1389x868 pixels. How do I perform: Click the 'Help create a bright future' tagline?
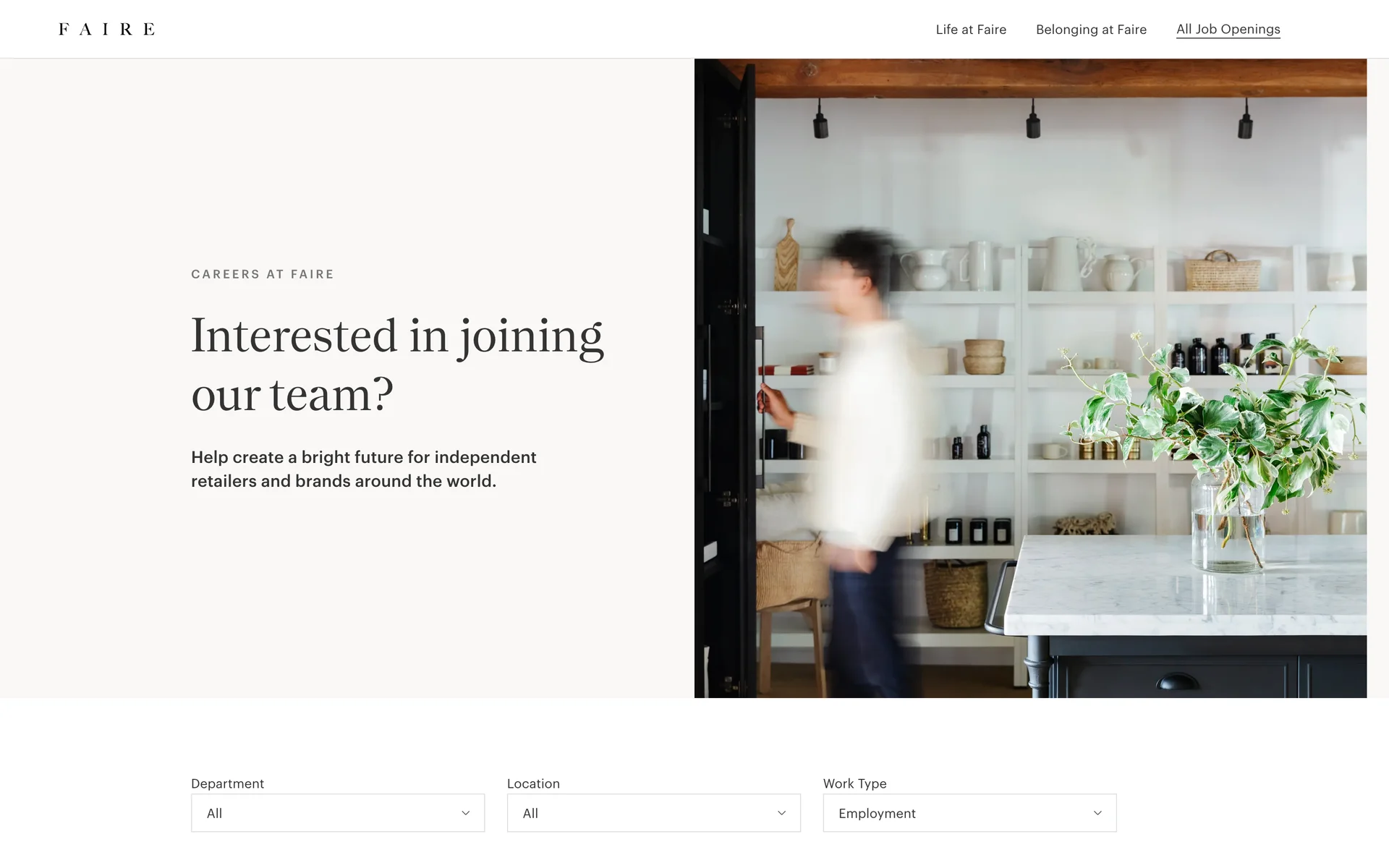point(364,469)
